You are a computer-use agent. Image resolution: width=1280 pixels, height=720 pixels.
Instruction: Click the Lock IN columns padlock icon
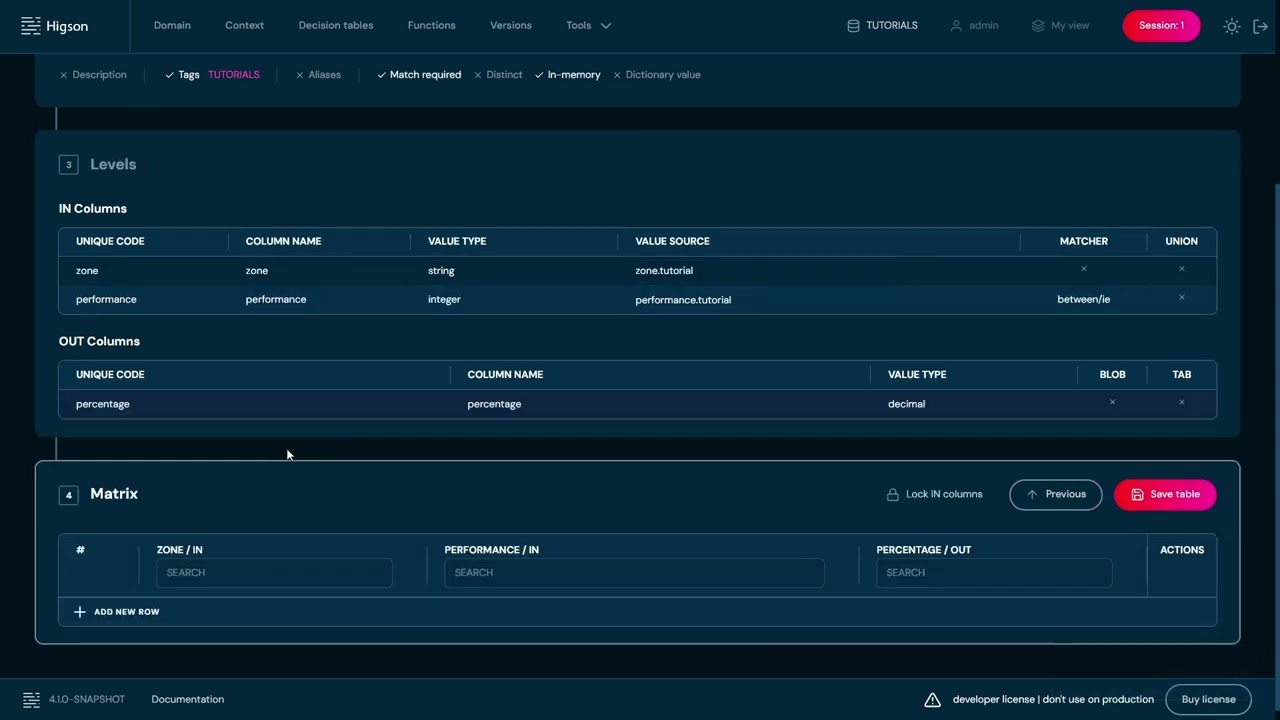click(x=892, y=494)
